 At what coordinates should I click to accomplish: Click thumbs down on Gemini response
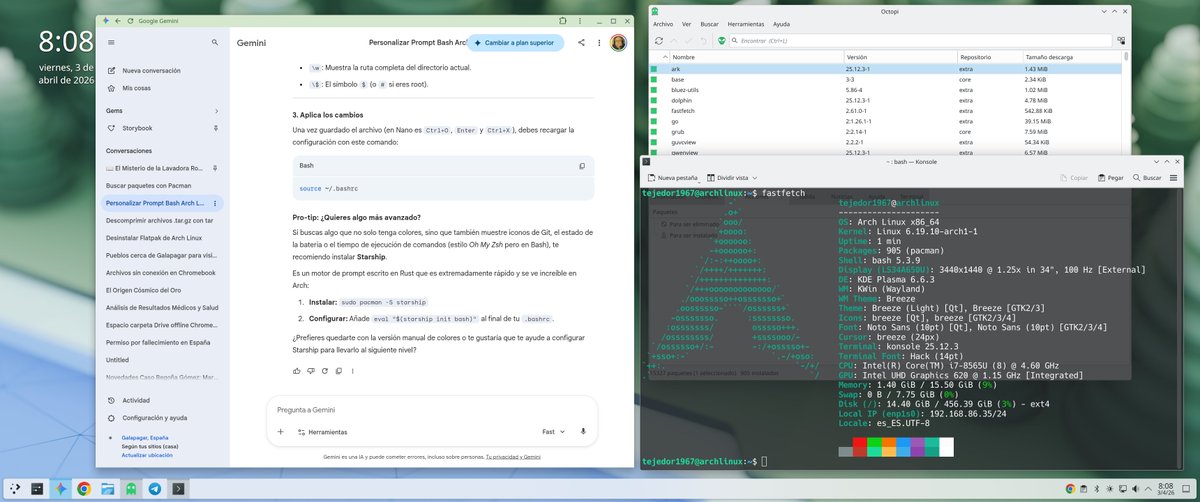[312, 371]
